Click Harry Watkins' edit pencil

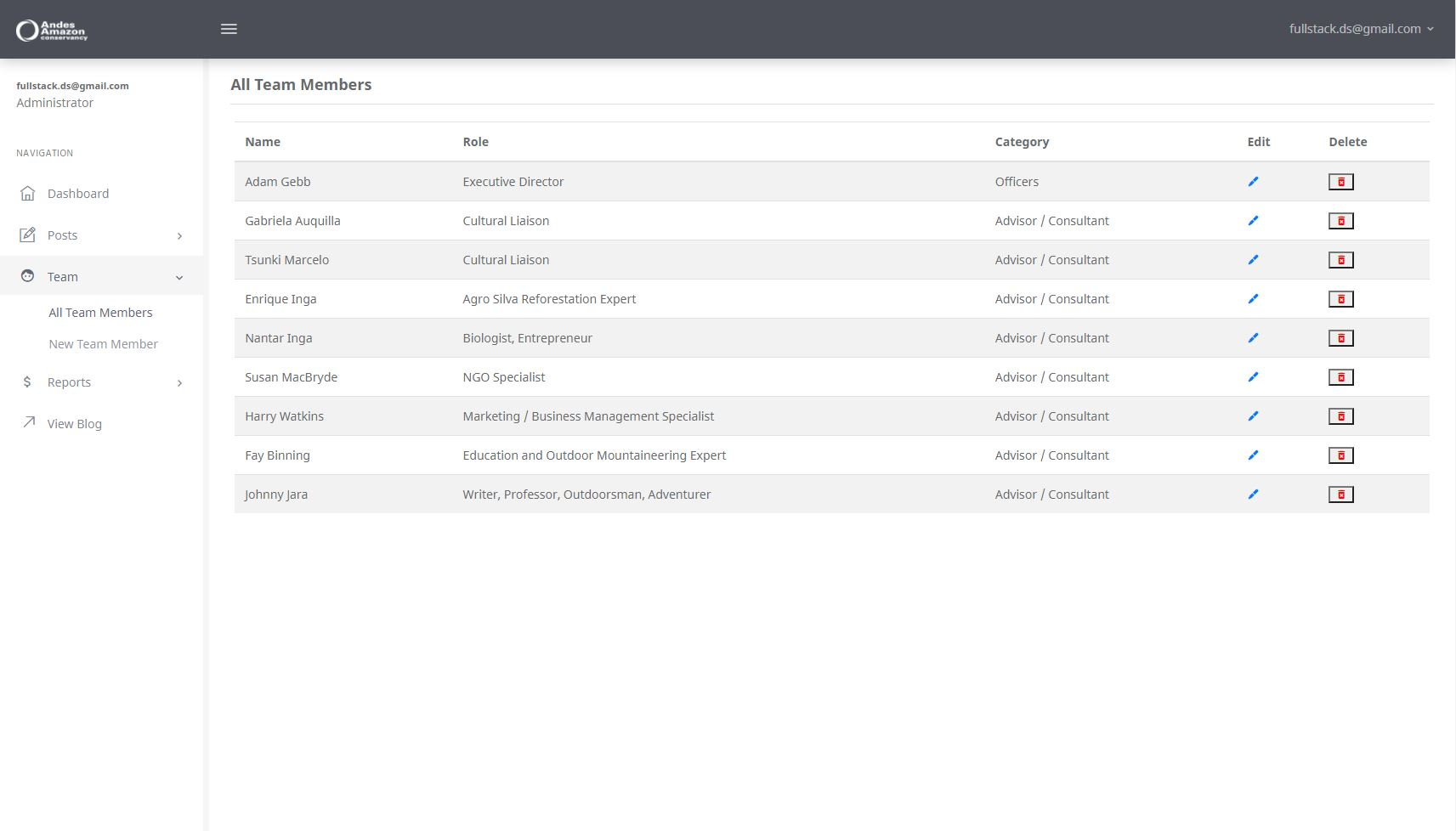coord(1253,416)
